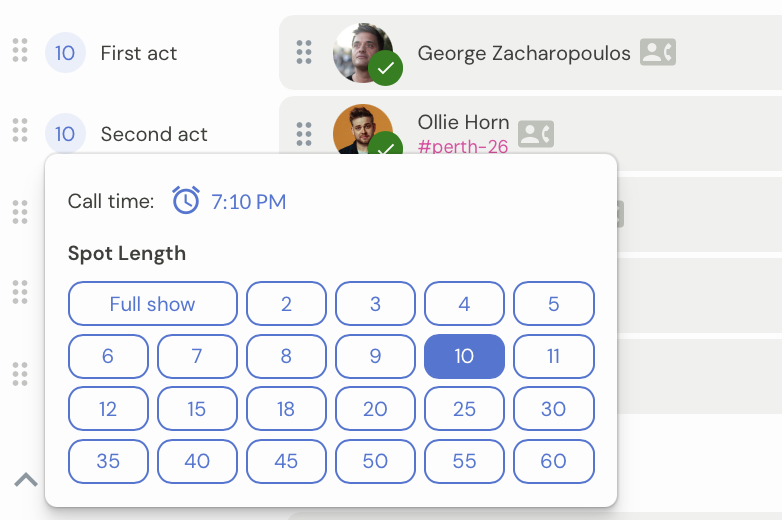Pick the 45 minute spot length

point(286,461)
